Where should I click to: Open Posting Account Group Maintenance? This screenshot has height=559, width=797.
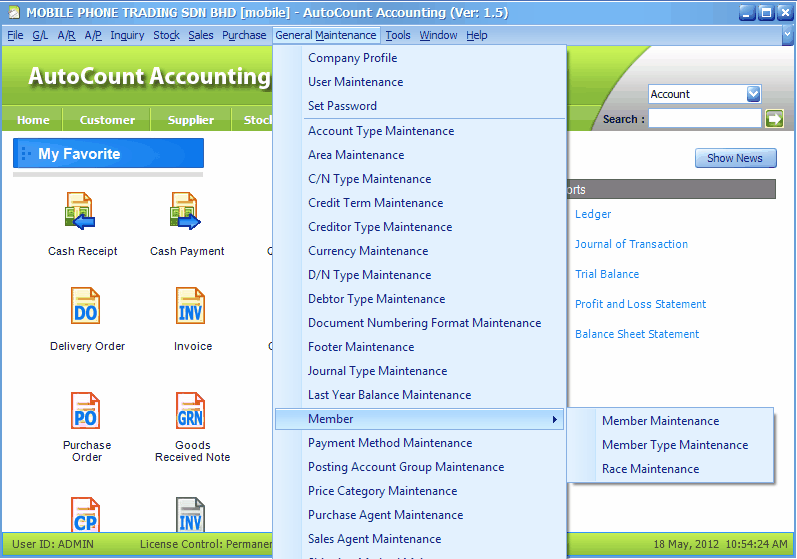420,467
